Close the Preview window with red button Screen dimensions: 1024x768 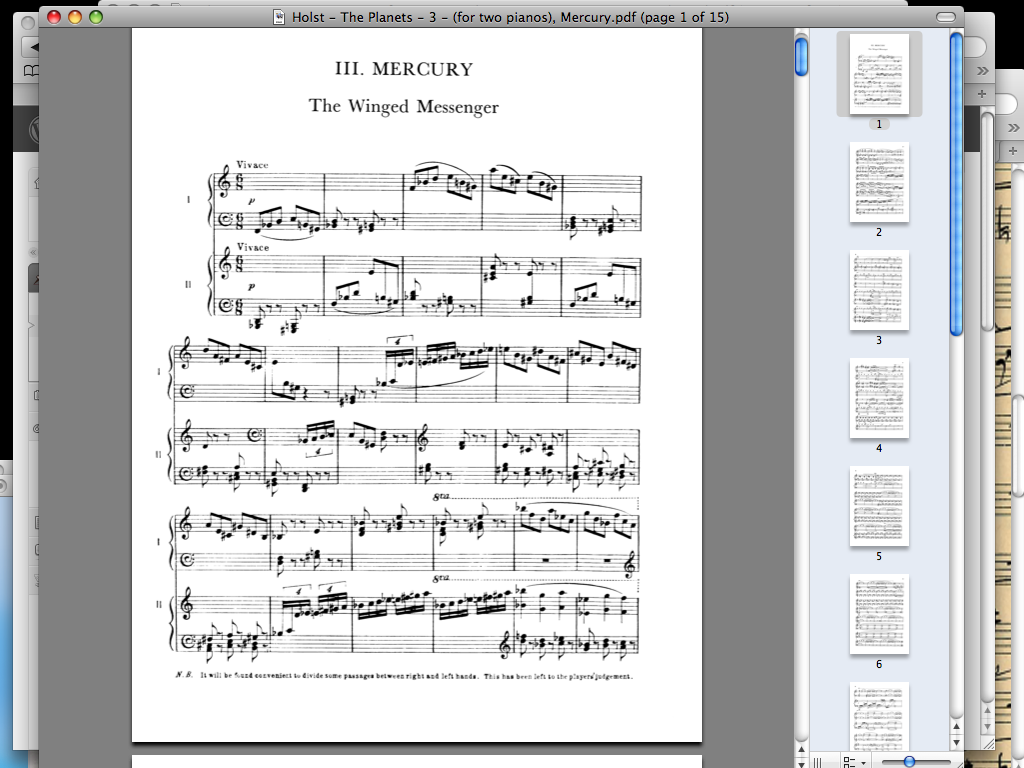coord(54,17)
